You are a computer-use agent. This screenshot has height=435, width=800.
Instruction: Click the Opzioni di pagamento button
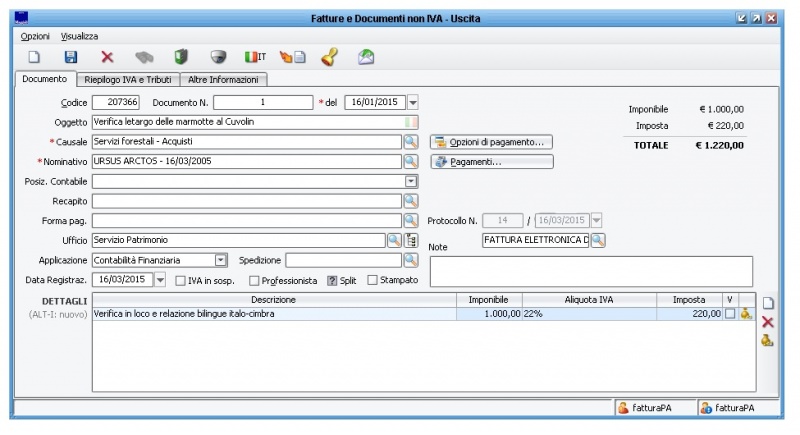(491, 142)
